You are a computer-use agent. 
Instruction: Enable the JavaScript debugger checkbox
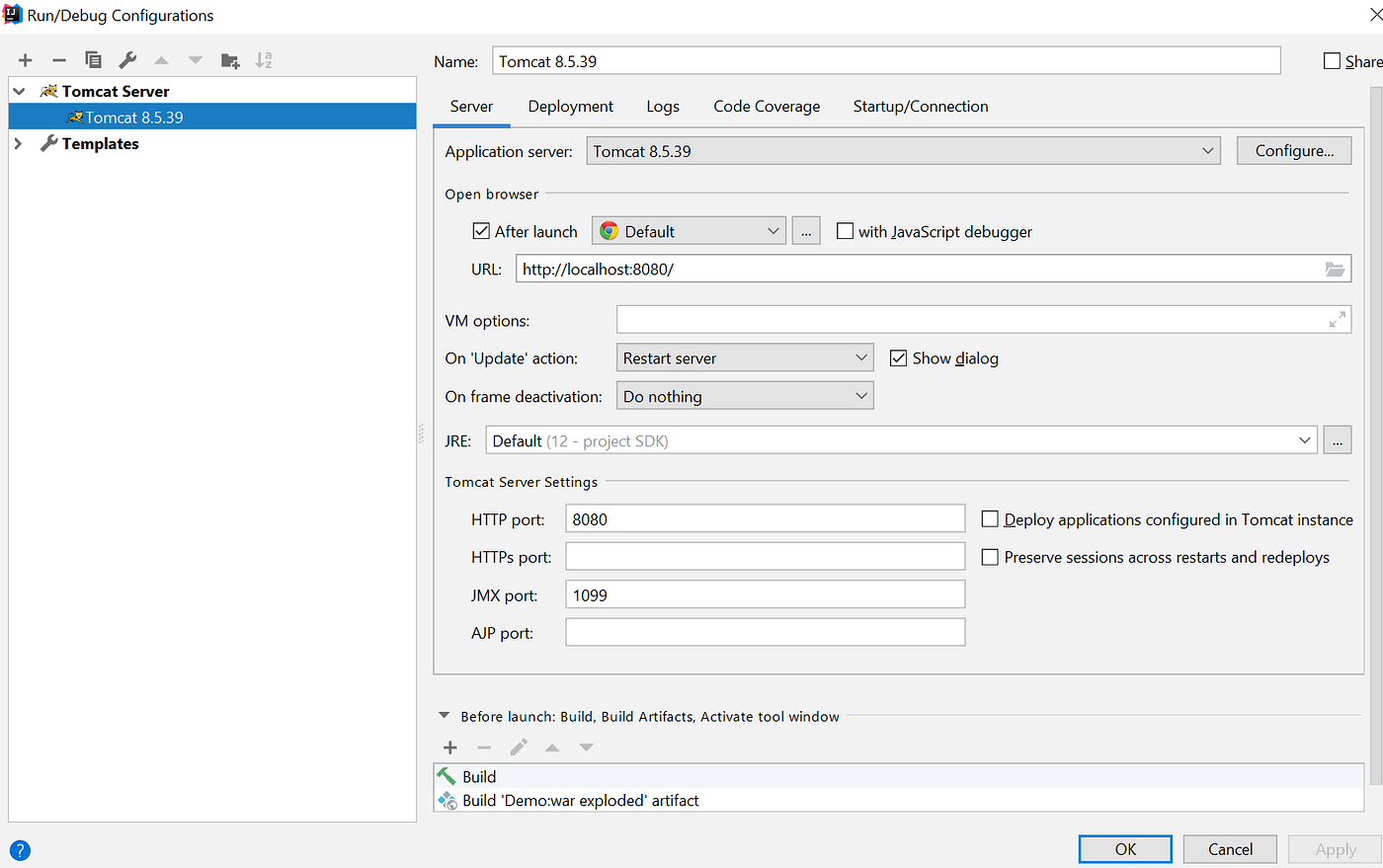coord(845,231)
